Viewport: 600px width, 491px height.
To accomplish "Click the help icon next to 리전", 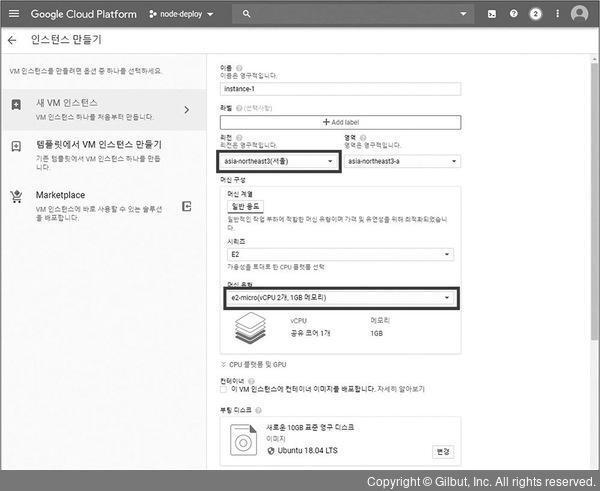I will pyautogui.click(x=239, y=137).
